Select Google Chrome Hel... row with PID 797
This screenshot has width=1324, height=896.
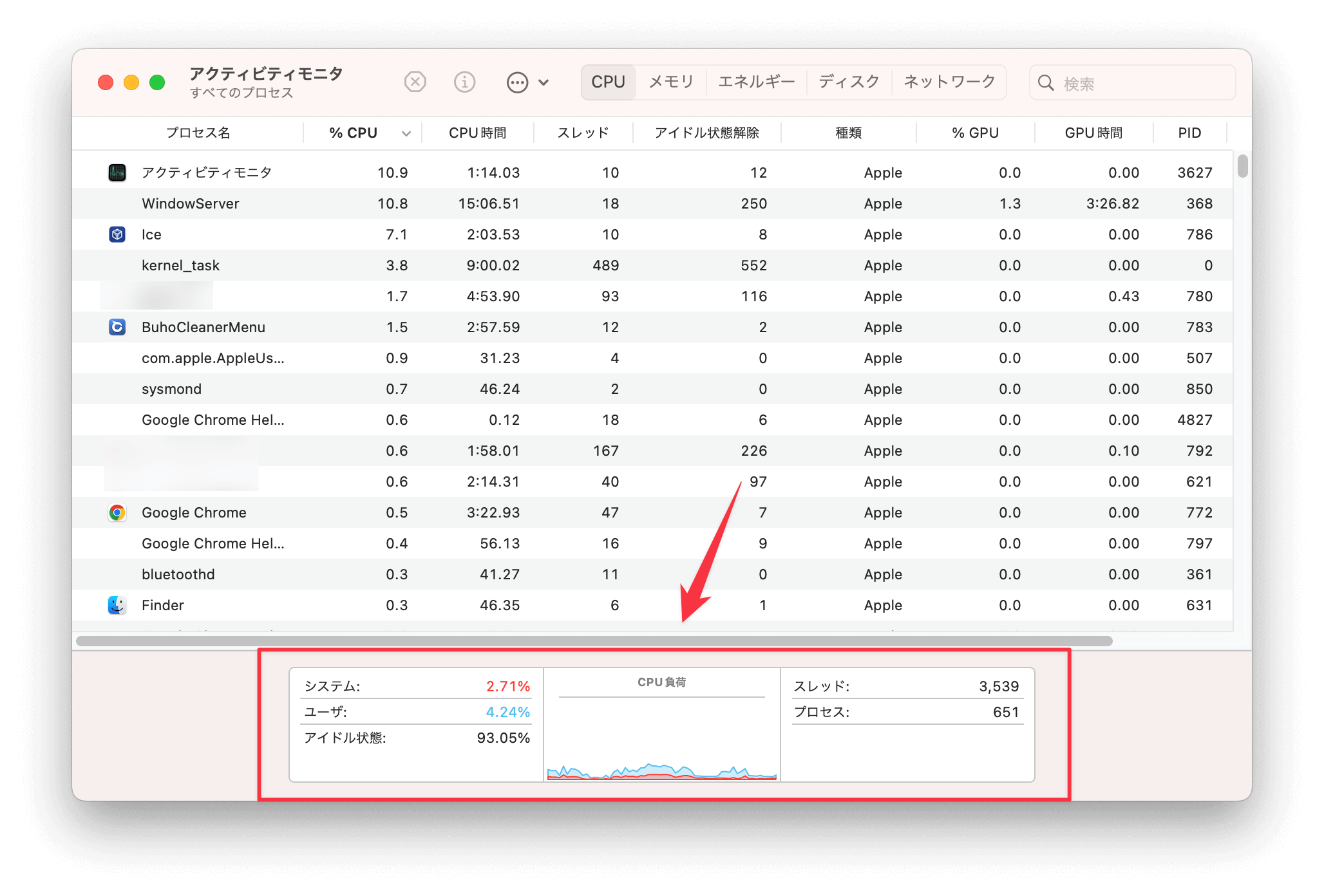(x=652, y=543)
